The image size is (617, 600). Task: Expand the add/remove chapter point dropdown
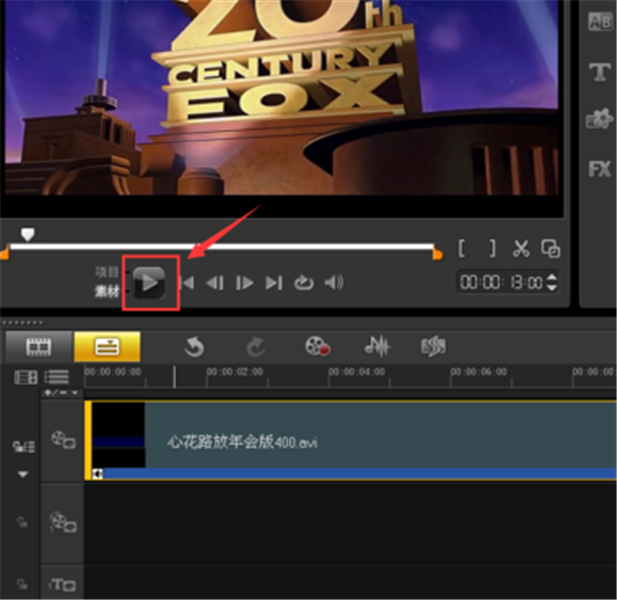tap(61, 393)
